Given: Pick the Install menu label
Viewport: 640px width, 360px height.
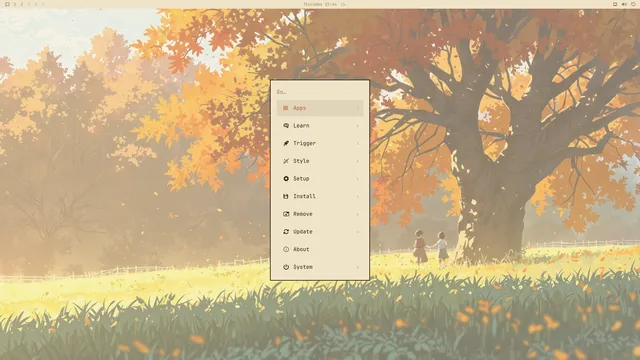Looking at the screenshot, I should coord(304,196).
